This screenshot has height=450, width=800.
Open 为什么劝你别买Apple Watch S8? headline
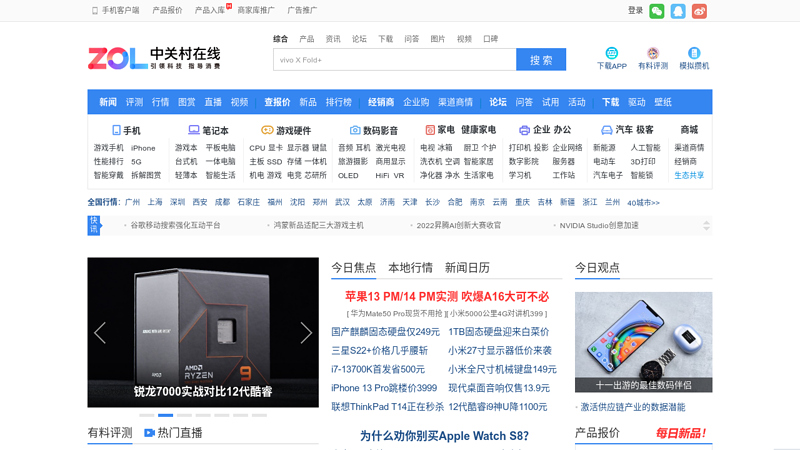444,436
